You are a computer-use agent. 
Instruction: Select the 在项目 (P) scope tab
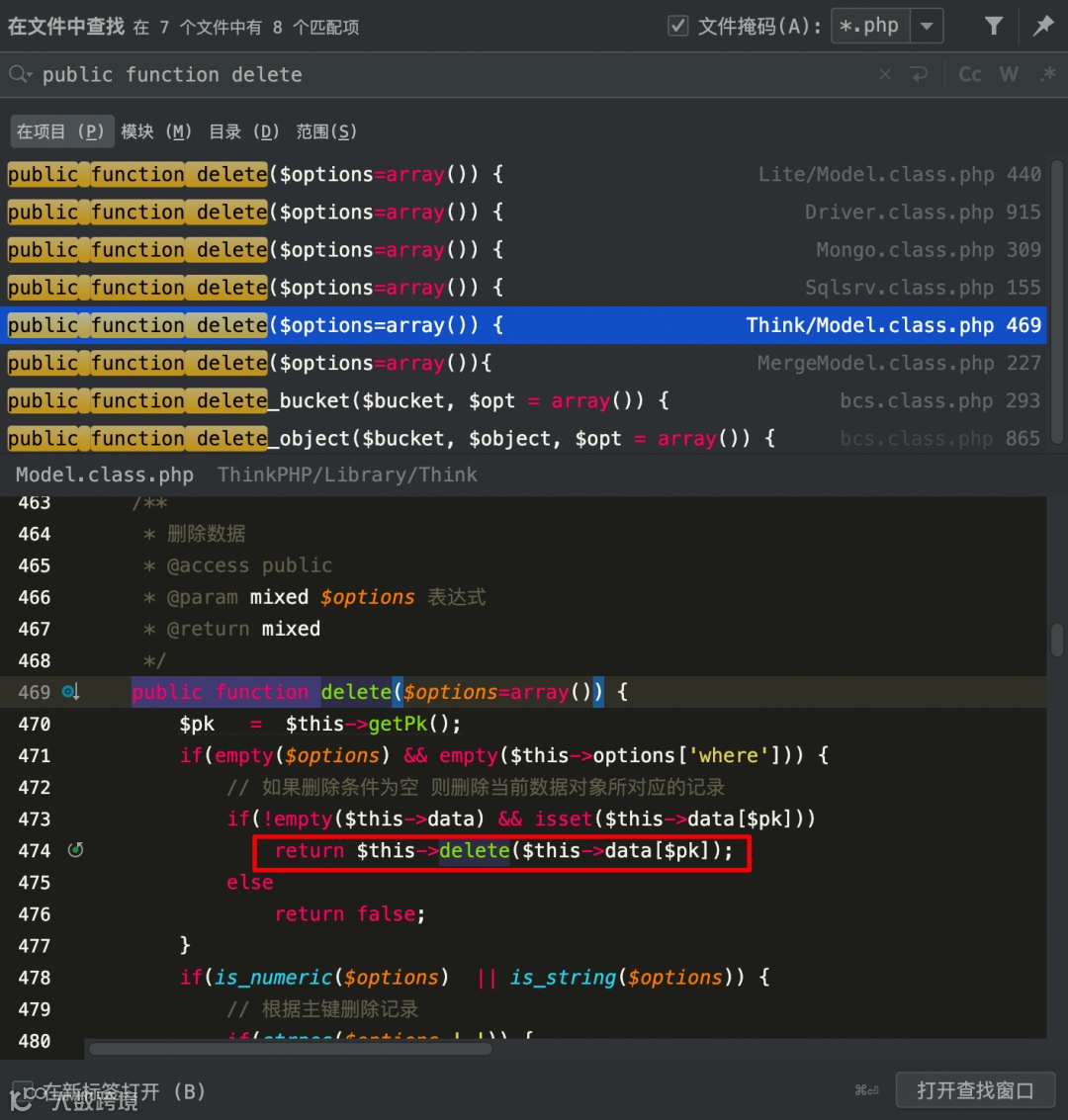pos(60,131)
